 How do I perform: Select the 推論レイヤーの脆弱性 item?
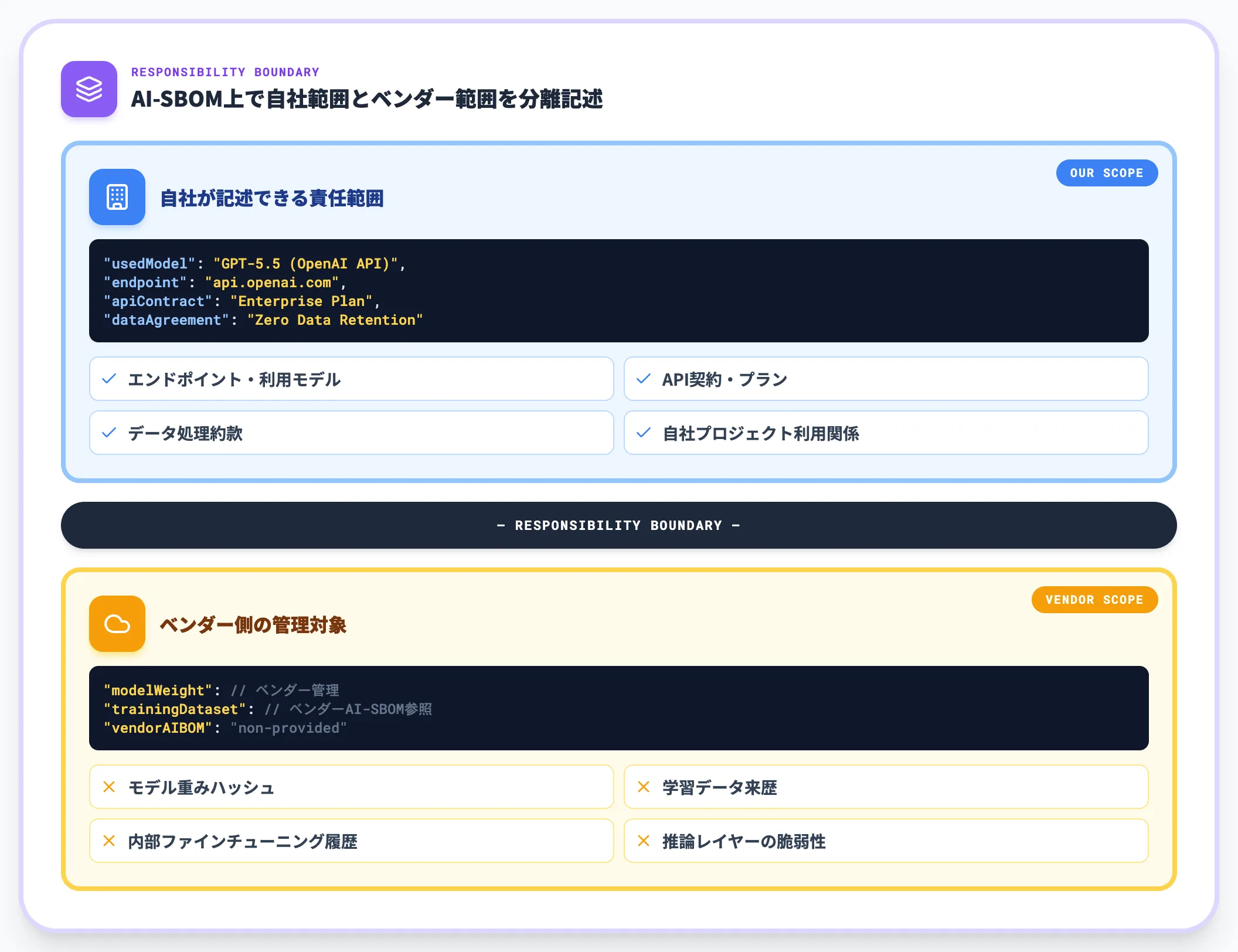886,841
